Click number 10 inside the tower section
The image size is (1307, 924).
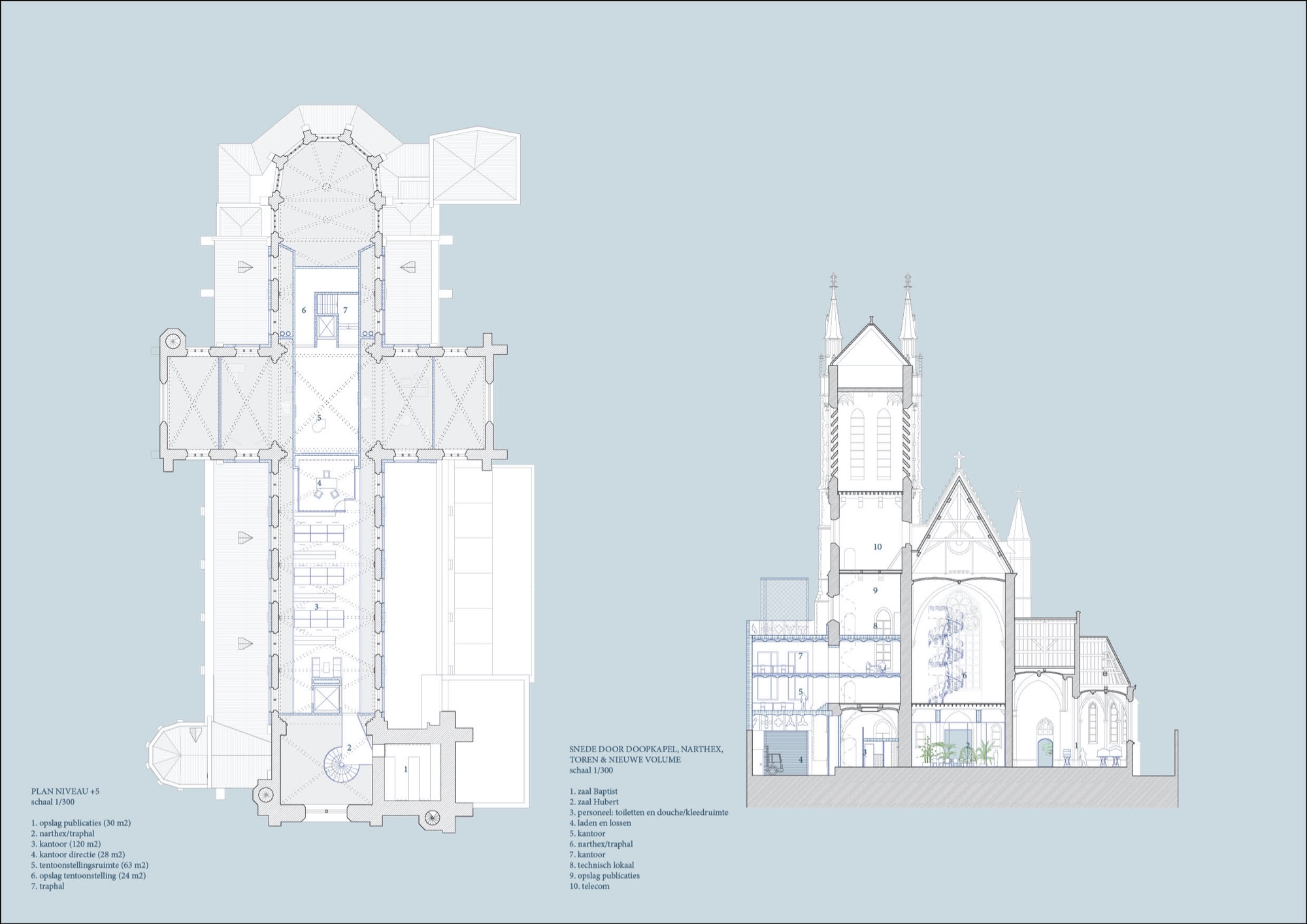(877, 547)
